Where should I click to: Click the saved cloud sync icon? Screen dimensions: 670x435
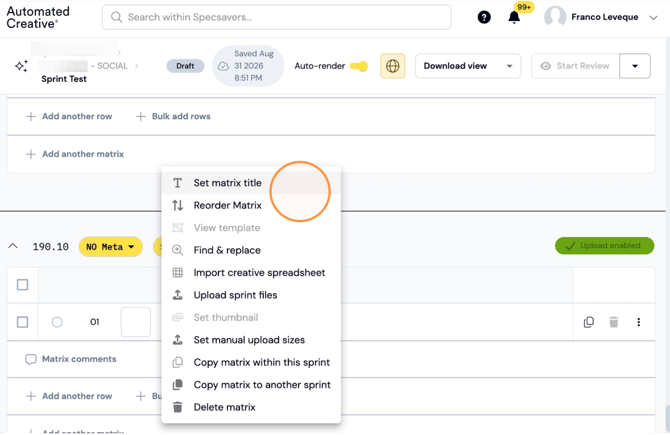point(223,66)
